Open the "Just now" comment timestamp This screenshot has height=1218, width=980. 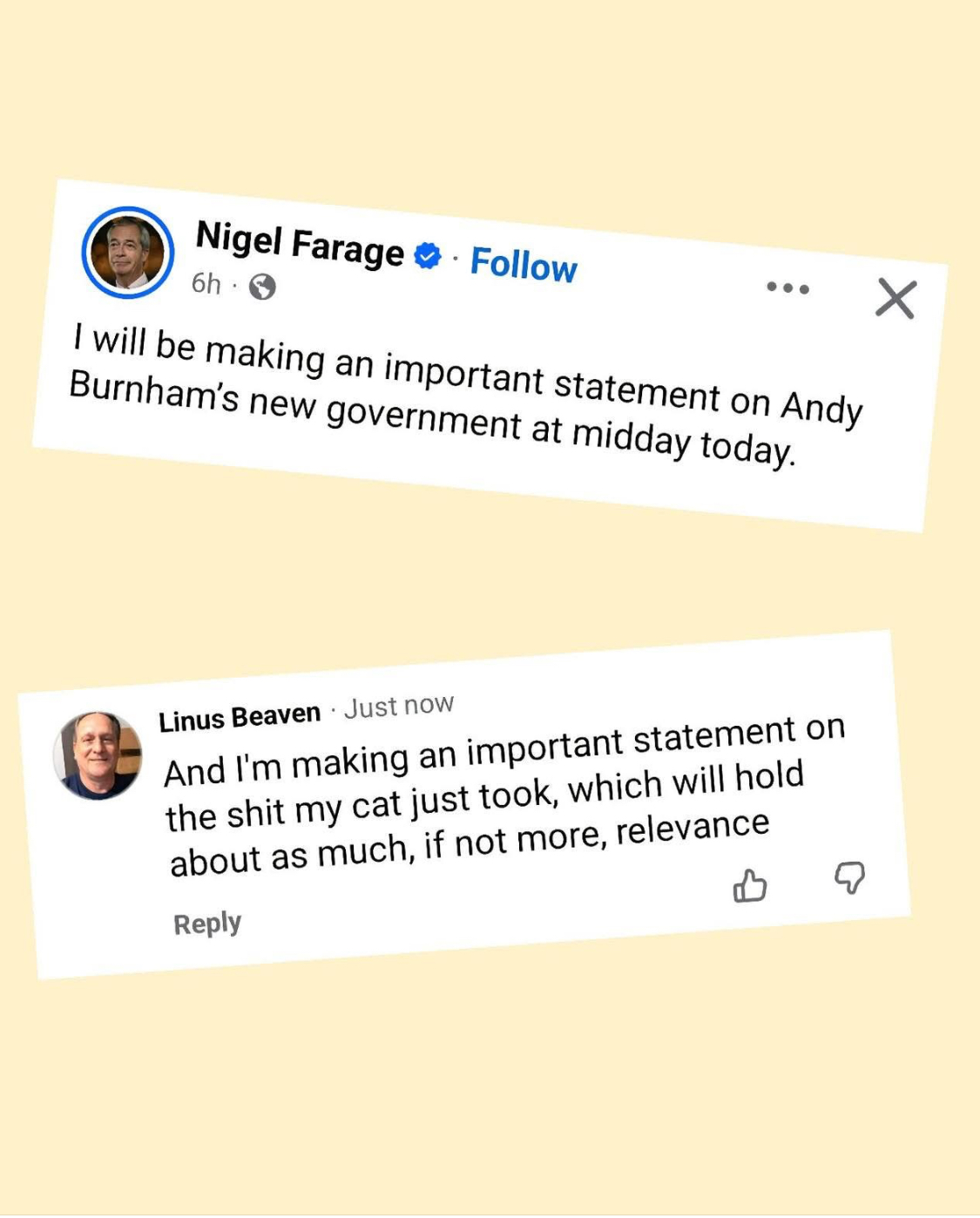pos(398,706)
